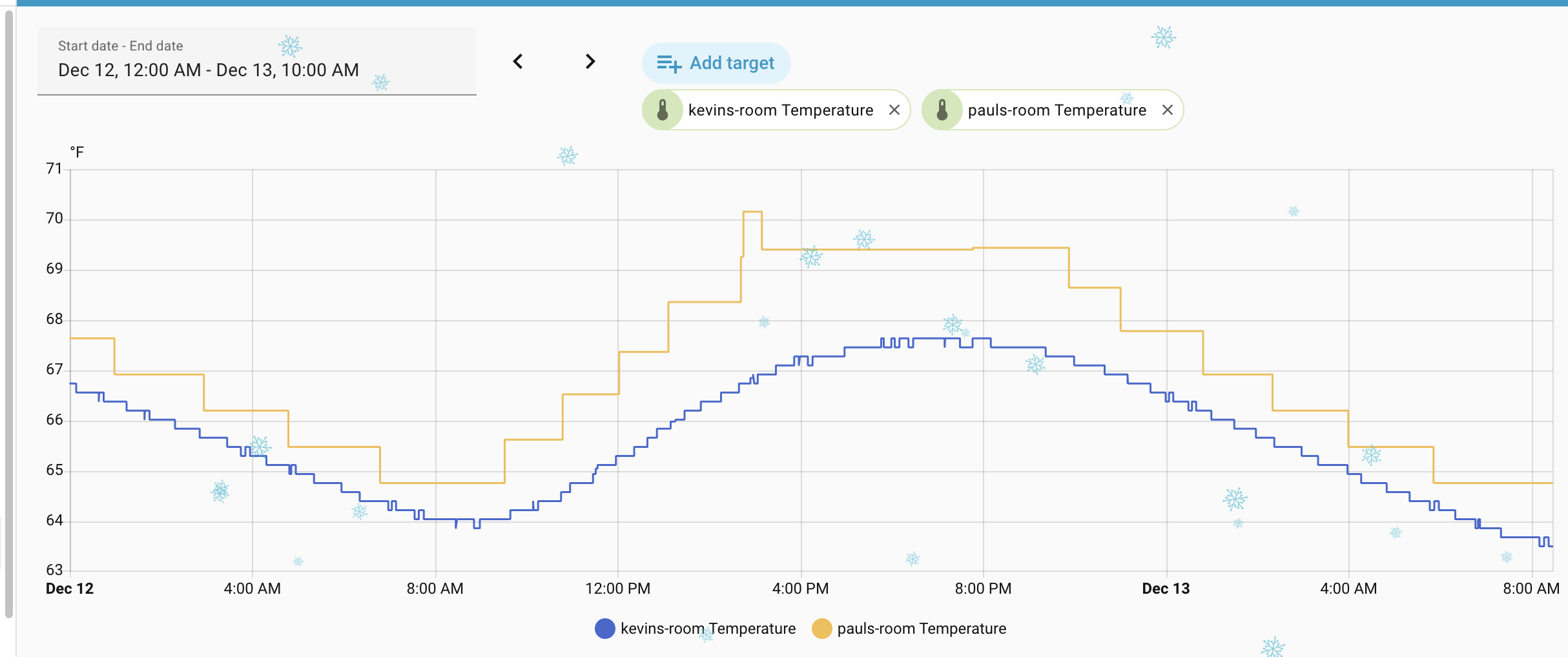Click the Add target button
This screenshot has height=657, width=1568.
(x=716, y=63)
